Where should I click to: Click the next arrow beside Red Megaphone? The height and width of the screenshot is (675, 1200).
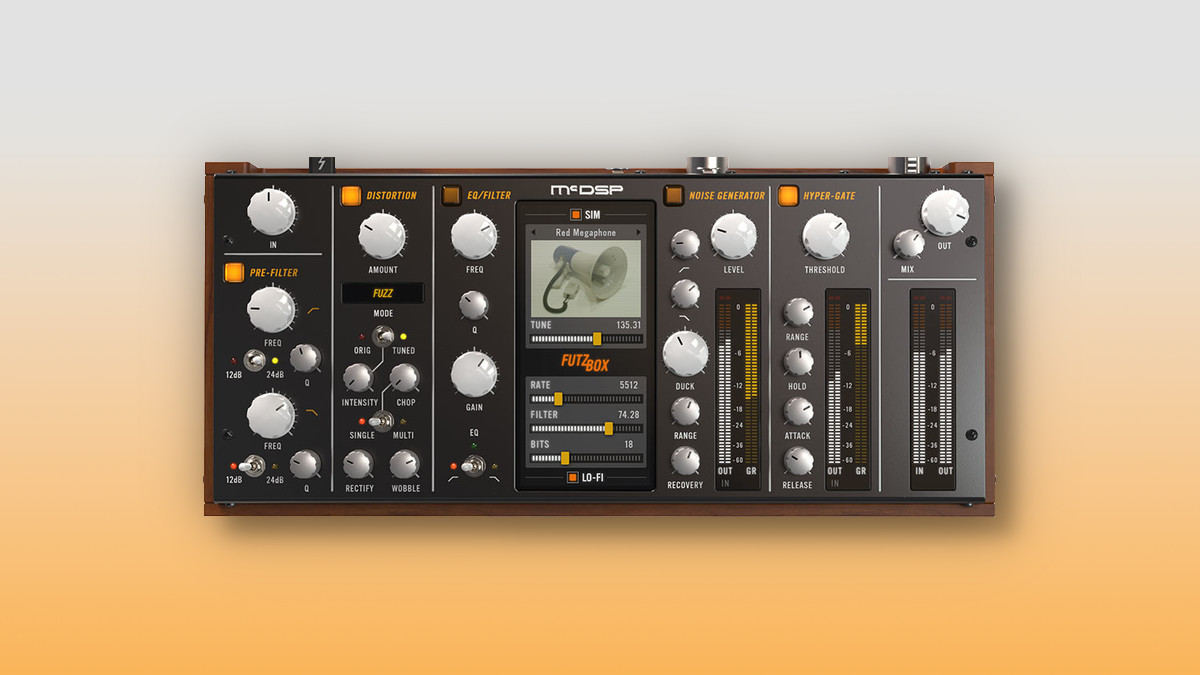pos(637,231)
